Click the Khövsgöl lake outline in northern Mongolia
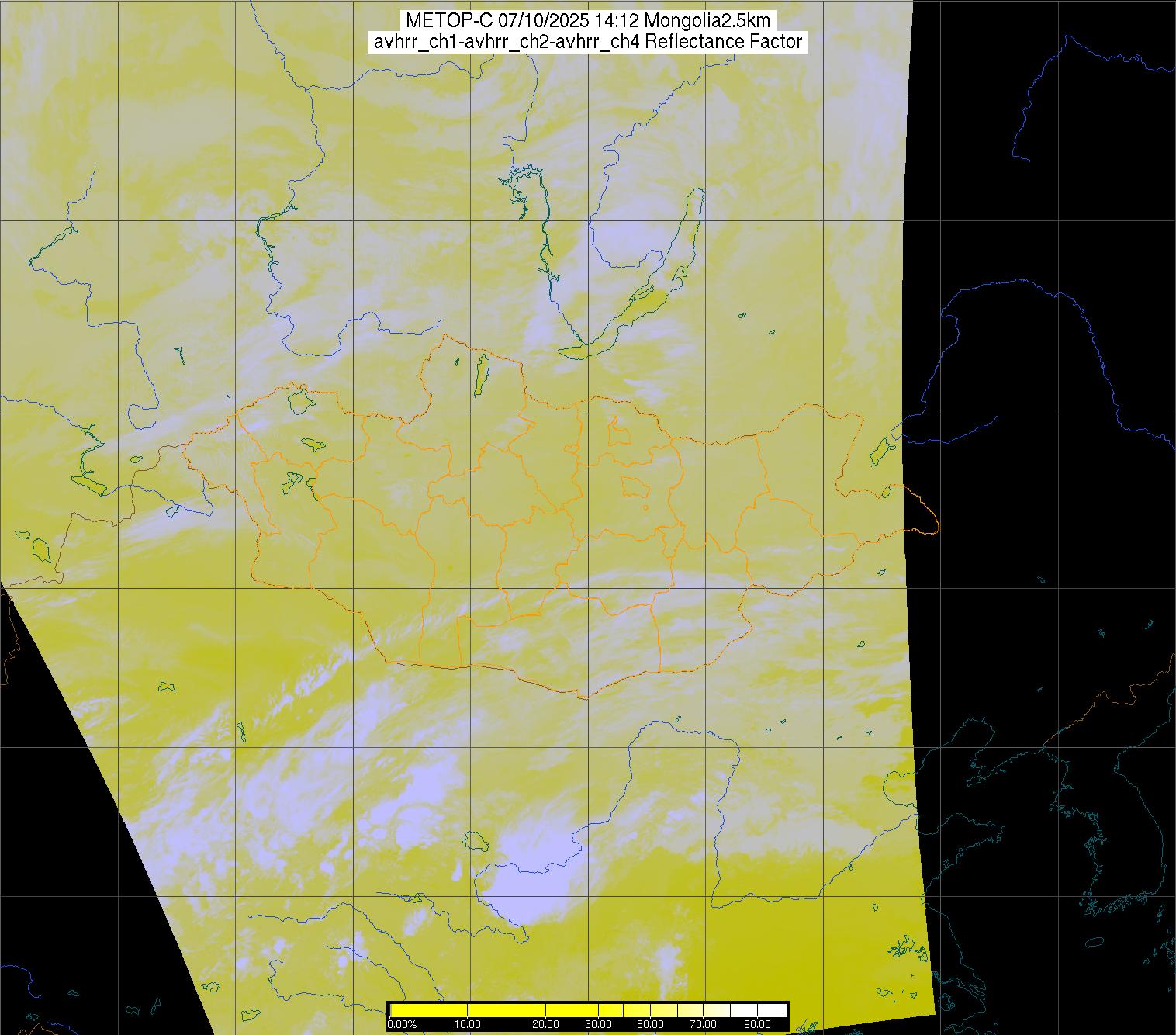The height and width of the screenshot is (1035, 1176). tap(482, 372)
